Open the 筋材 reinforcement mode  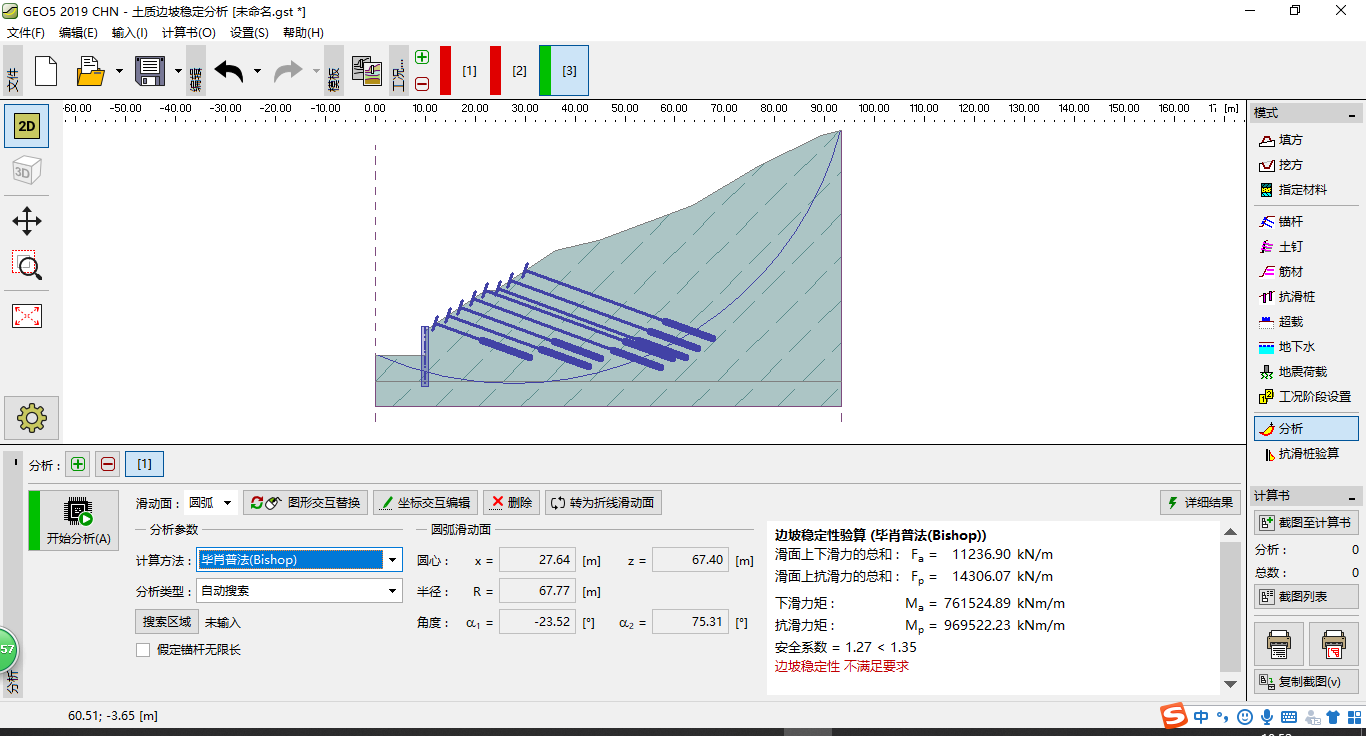click(x=1305, y=272)
